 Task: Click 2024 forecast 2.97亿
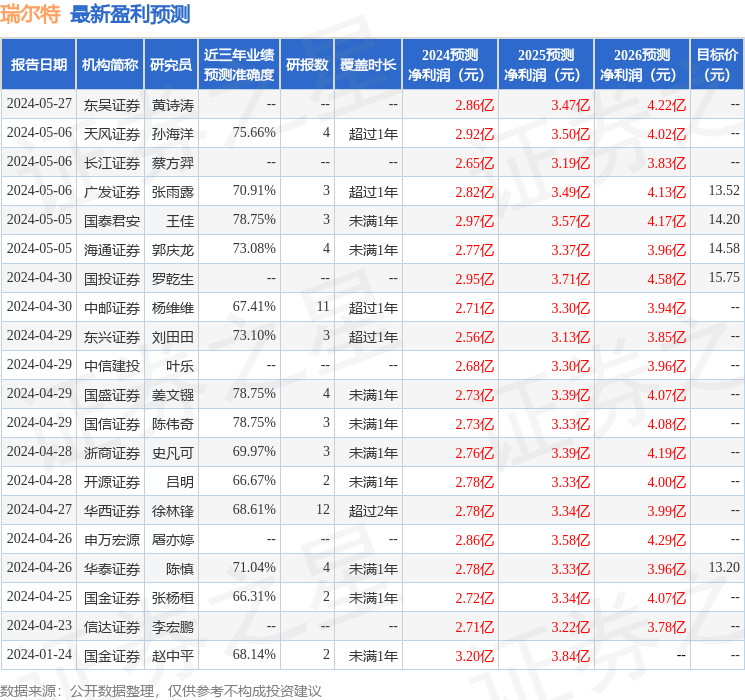[x=475, y=221]
